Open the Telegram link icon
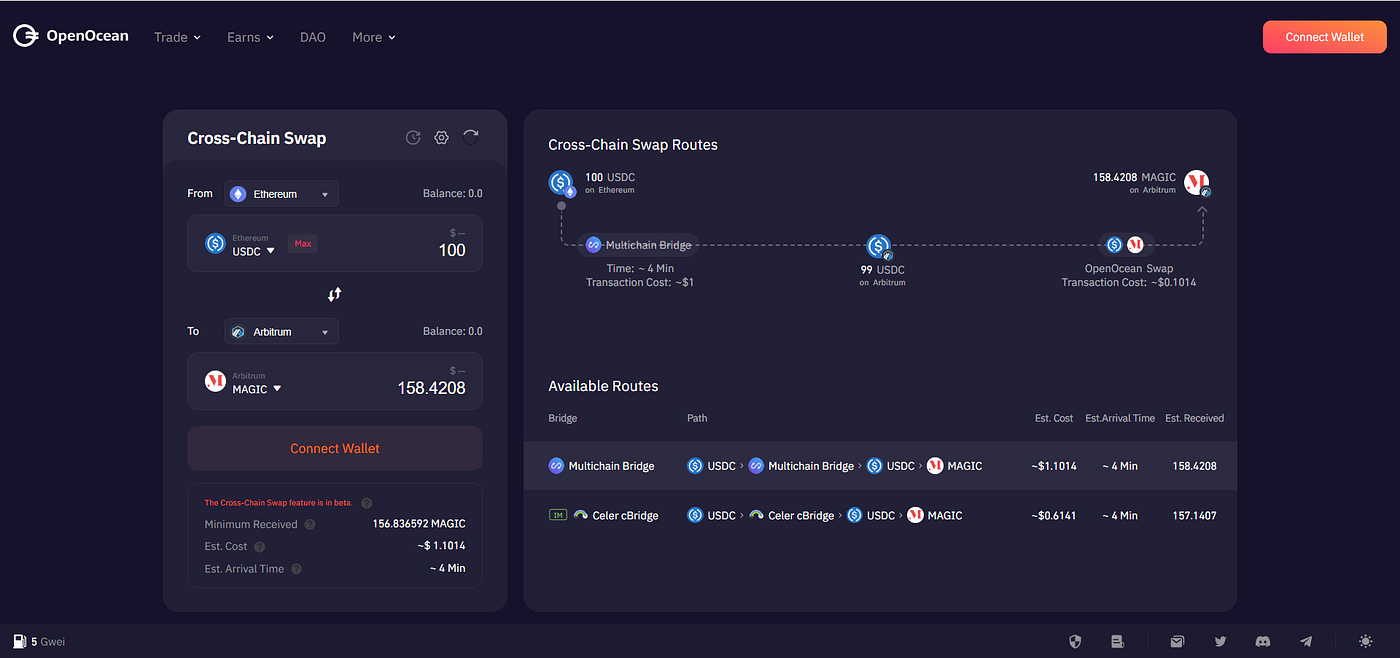This screenshot has height=658, width=1400. coord(1306,641)
